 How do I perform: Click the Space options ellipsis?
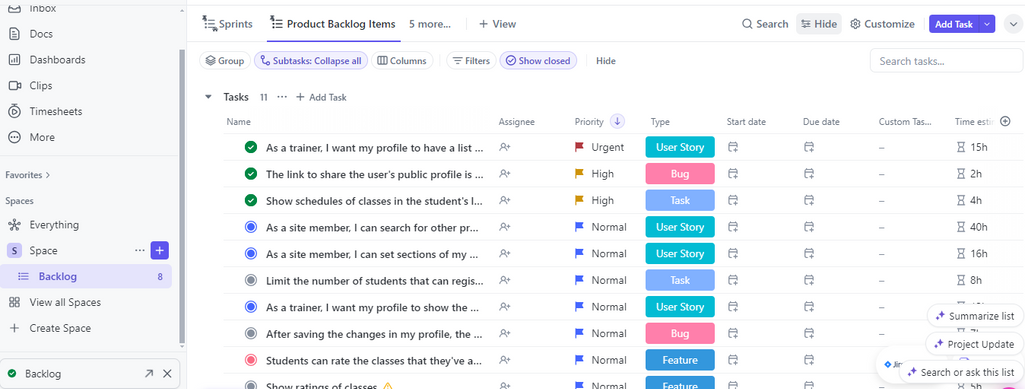139,250
